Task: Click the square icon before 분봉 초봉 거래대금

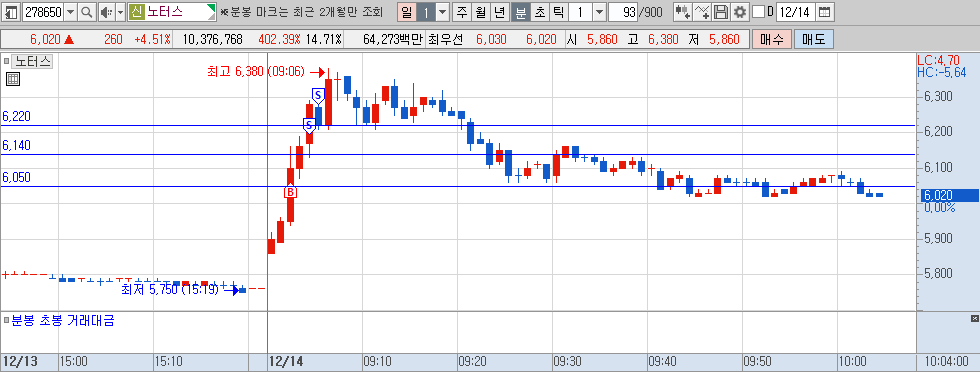Action: pyautogui.click(x=6, y=321)
